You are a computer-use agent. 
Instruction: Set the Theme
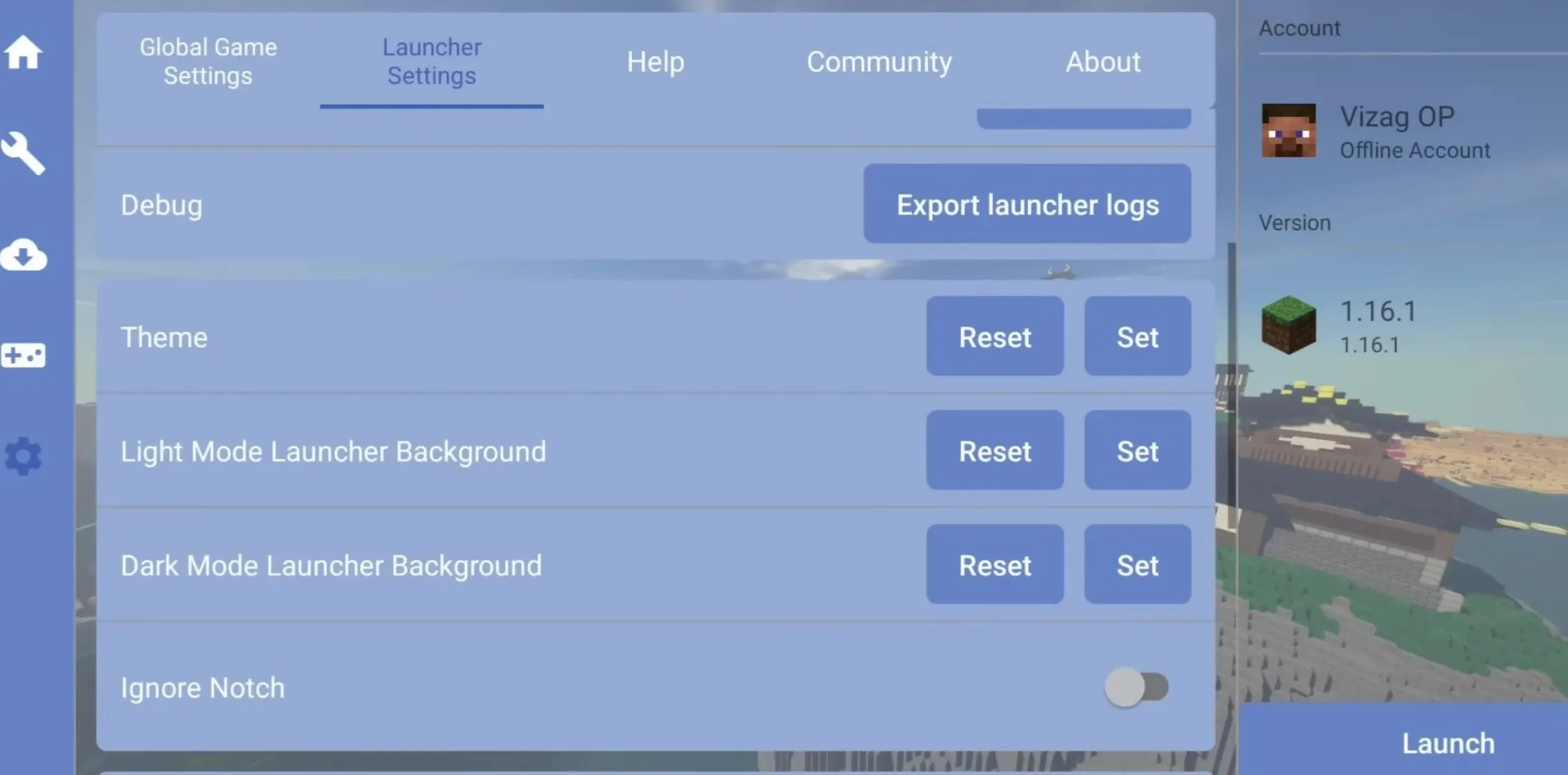[x=1138, y=336]
